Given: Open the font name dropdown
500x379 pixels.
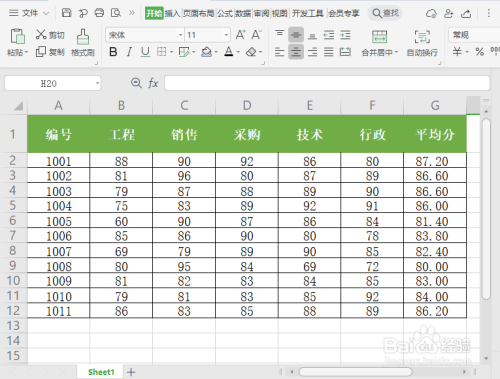Looking at the screenshot, I should tap(180, 35).
